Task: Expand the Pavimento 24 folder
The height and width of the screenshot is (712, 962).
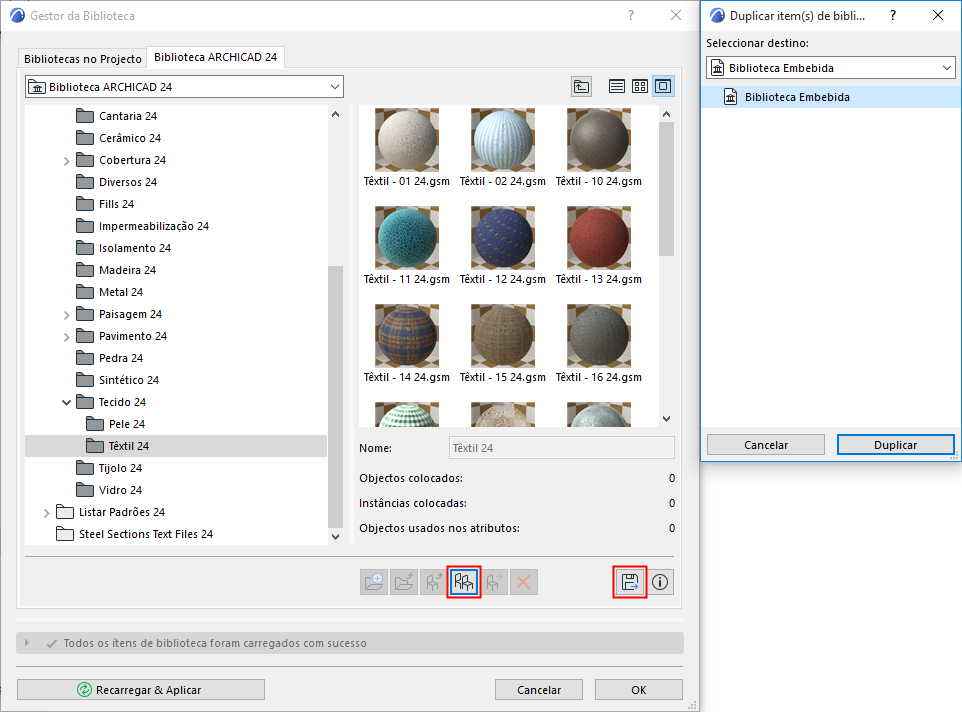Action: (66, 337)
